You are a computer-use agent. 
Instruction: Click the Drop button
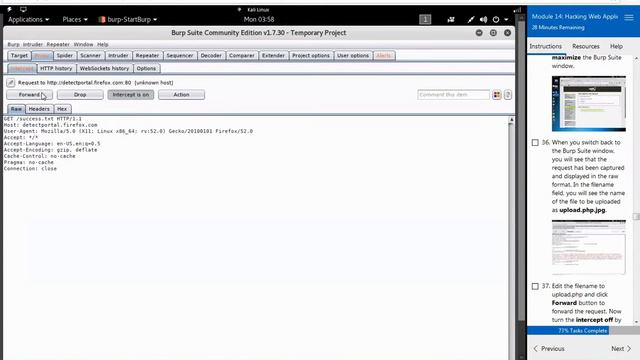point(80,95)
